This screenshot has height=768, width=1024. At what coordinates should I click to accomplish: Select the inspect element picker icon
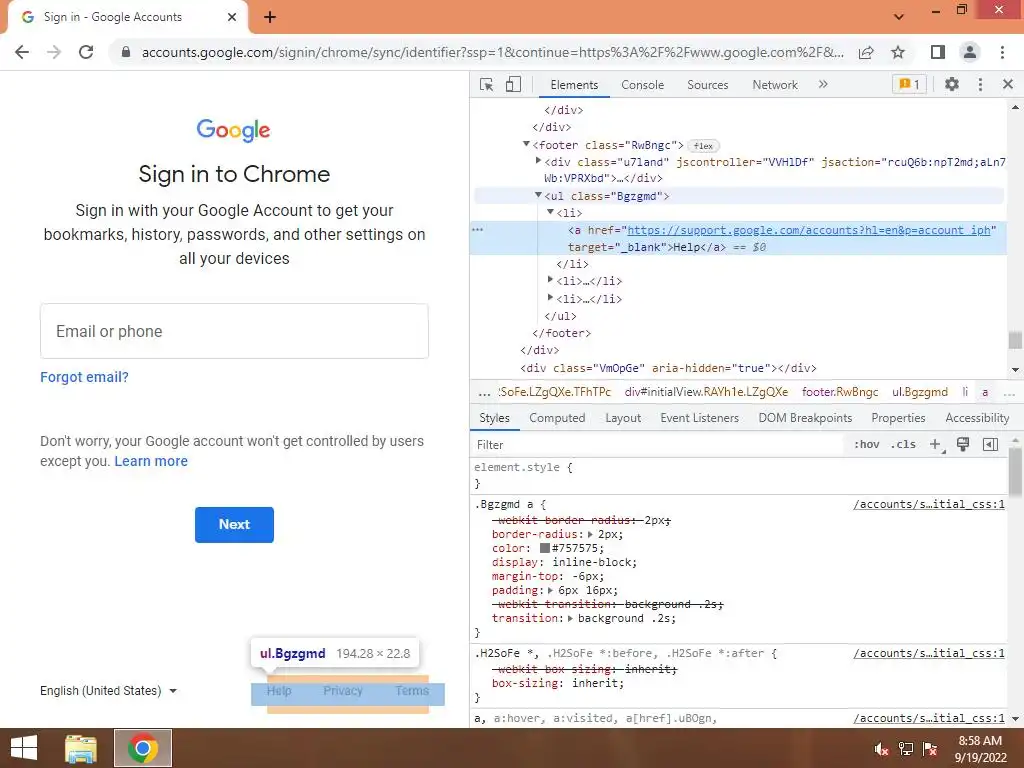(487, 85)
